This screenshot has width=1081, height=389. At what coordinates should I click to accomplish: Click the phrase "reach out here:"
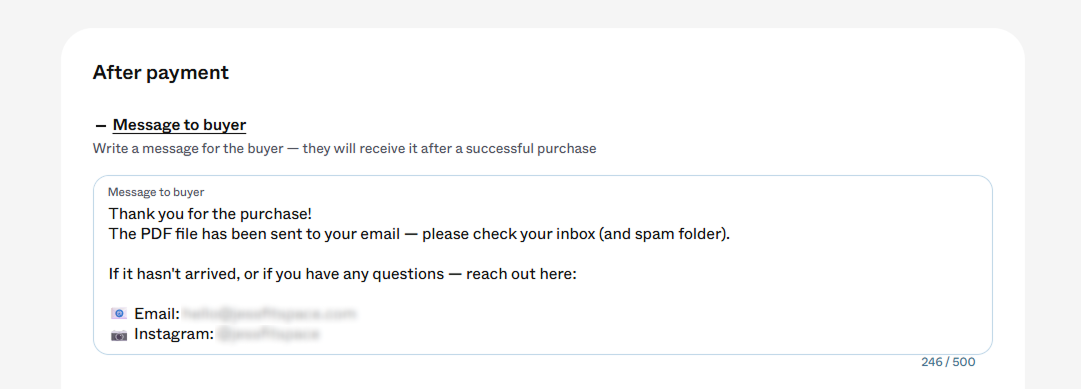tap(521, 274)
